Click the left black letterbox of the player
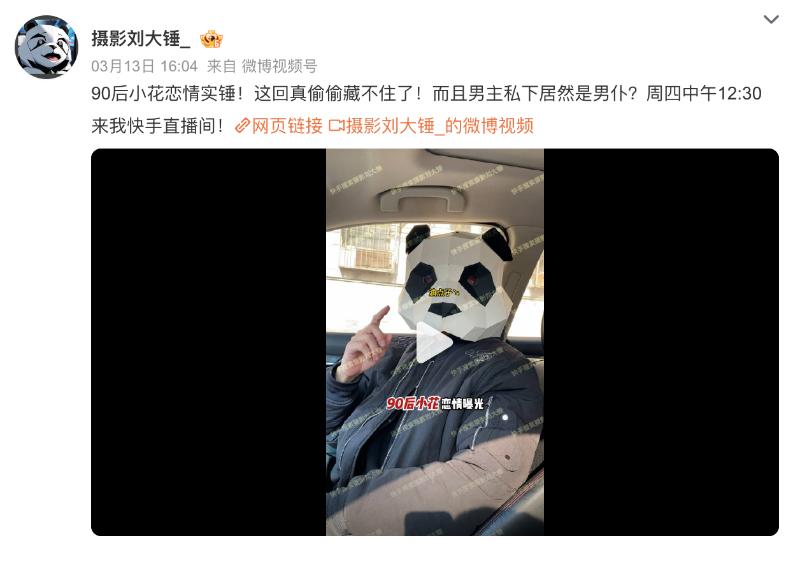Image resolution: width=800 pixels, height=561 pixels. point(209,342)
